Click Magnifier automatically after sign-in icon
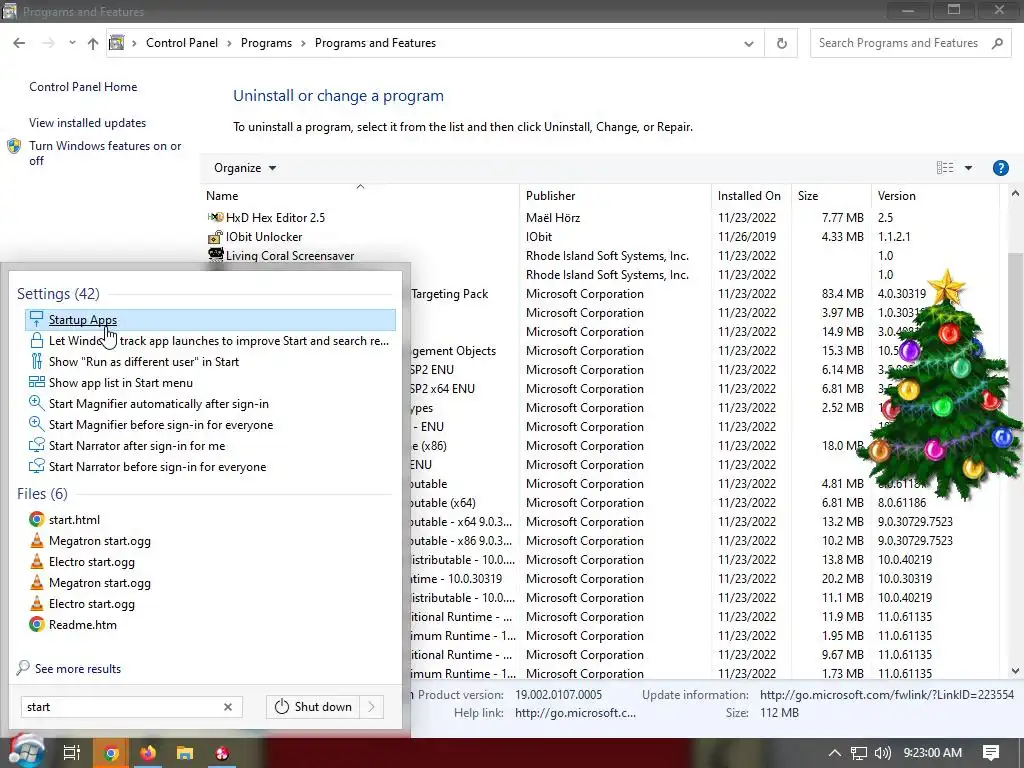 [x=37, y=403]
